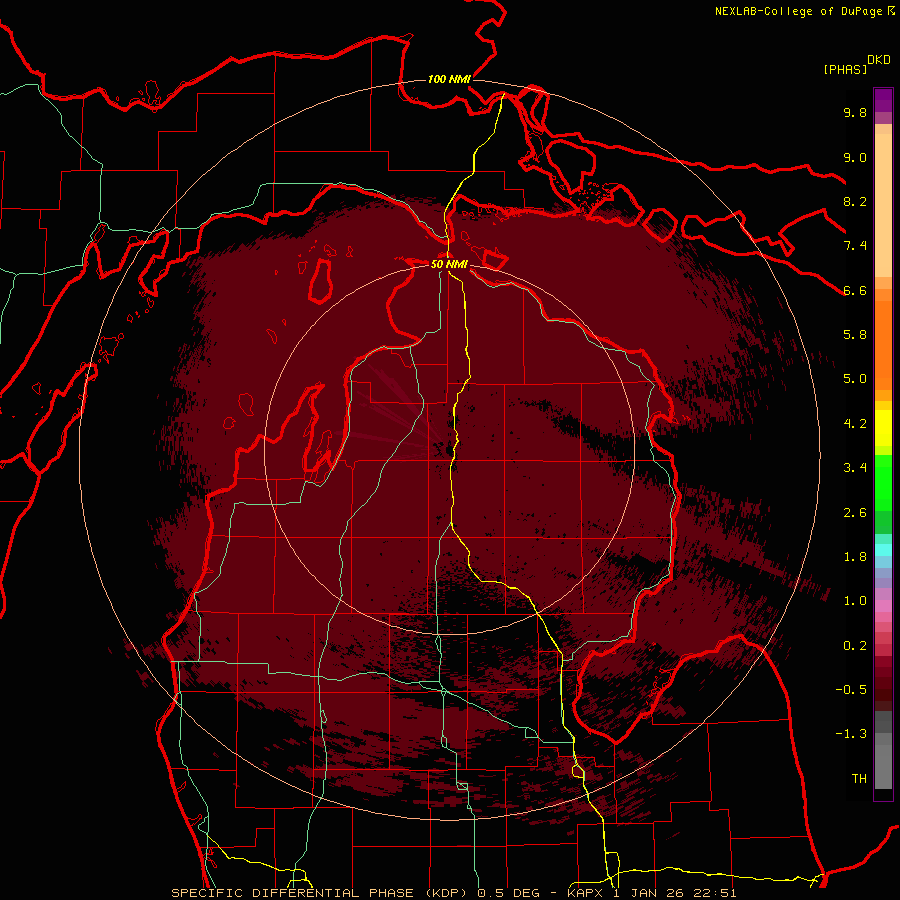Image resolution: width=900 pixels, height=900 pixels.
Task: Click the 5.0 legend value
Action: pos(855,379)
